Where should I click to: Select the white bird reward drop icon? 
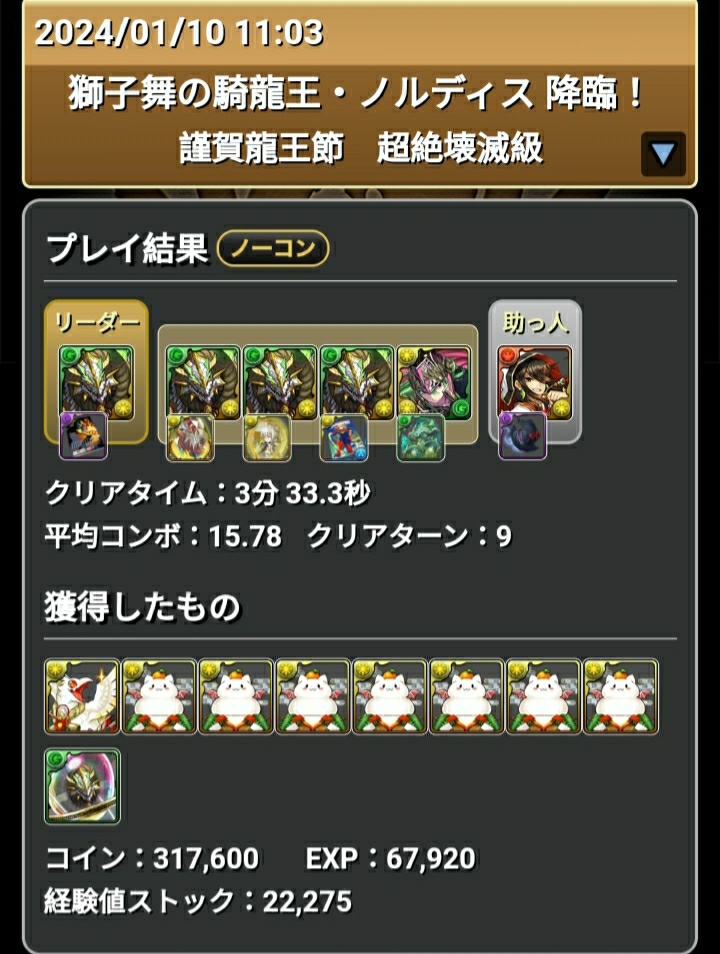tap(82, 696)
